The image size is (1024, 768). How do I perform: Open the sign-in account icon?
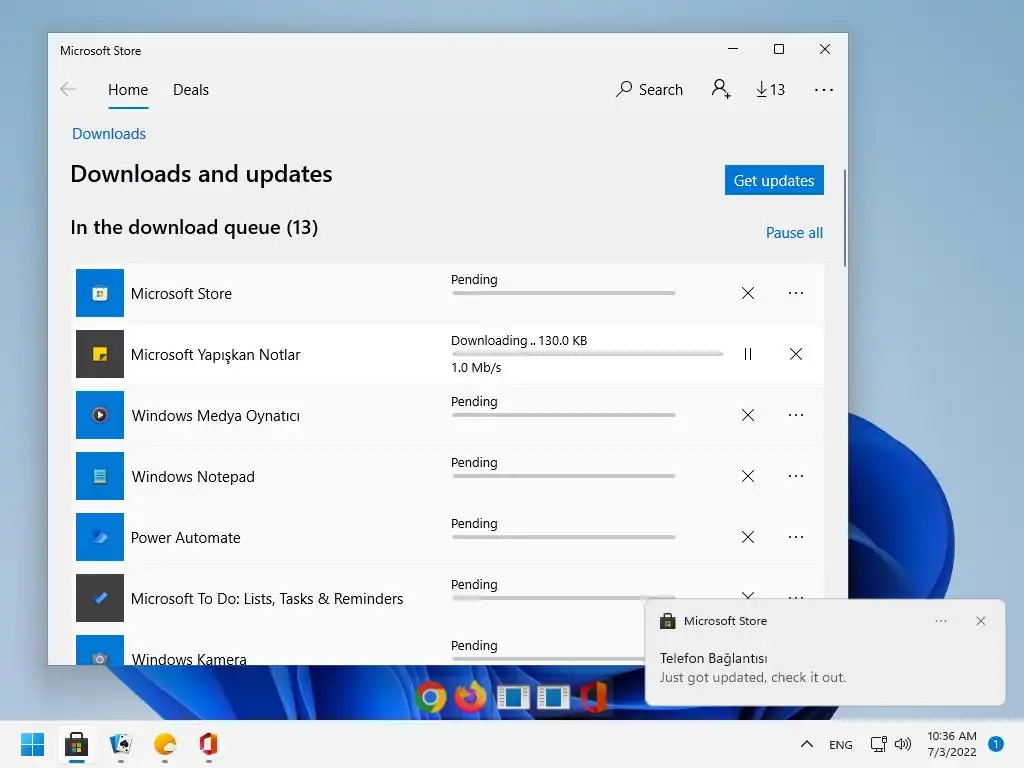(721, 89)
